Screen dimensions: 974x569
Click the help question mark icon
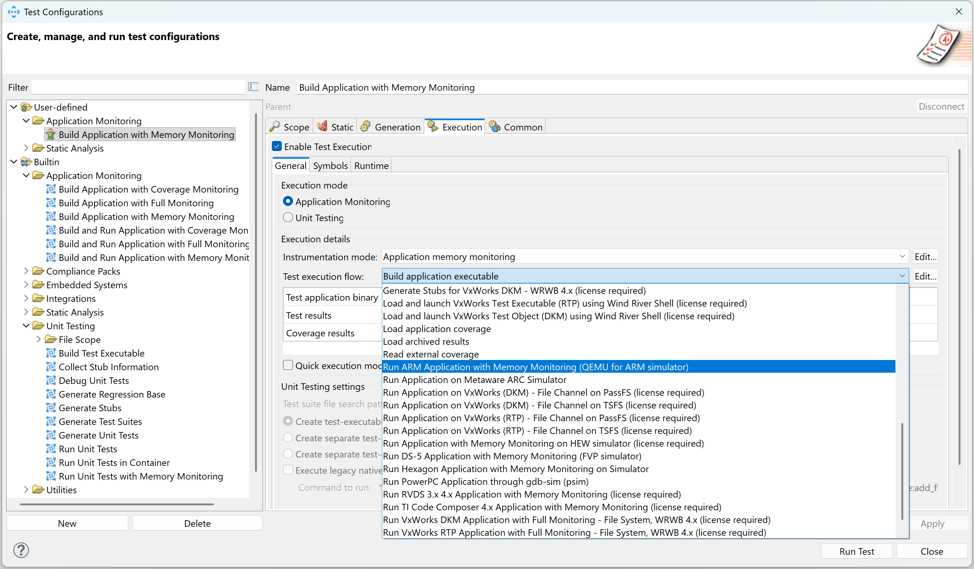(x=21, y=550)
